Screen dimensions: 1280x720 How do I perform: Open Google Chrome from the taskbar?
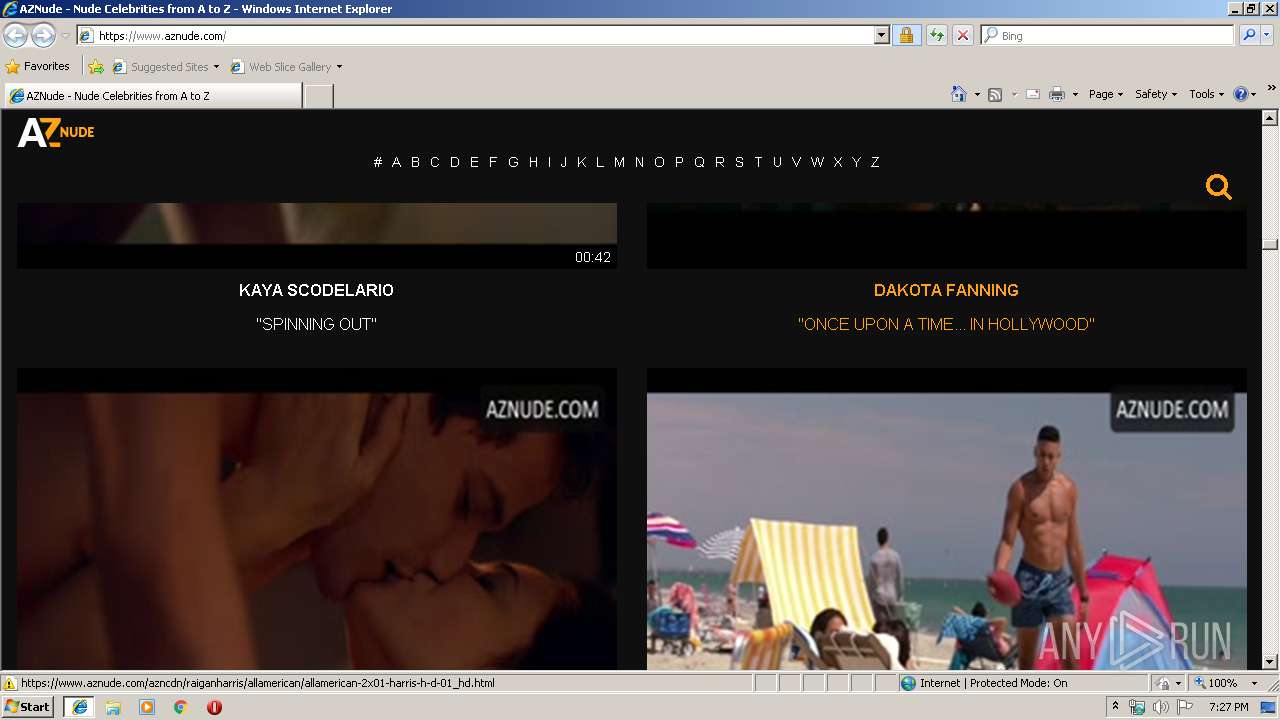(181, 707)
